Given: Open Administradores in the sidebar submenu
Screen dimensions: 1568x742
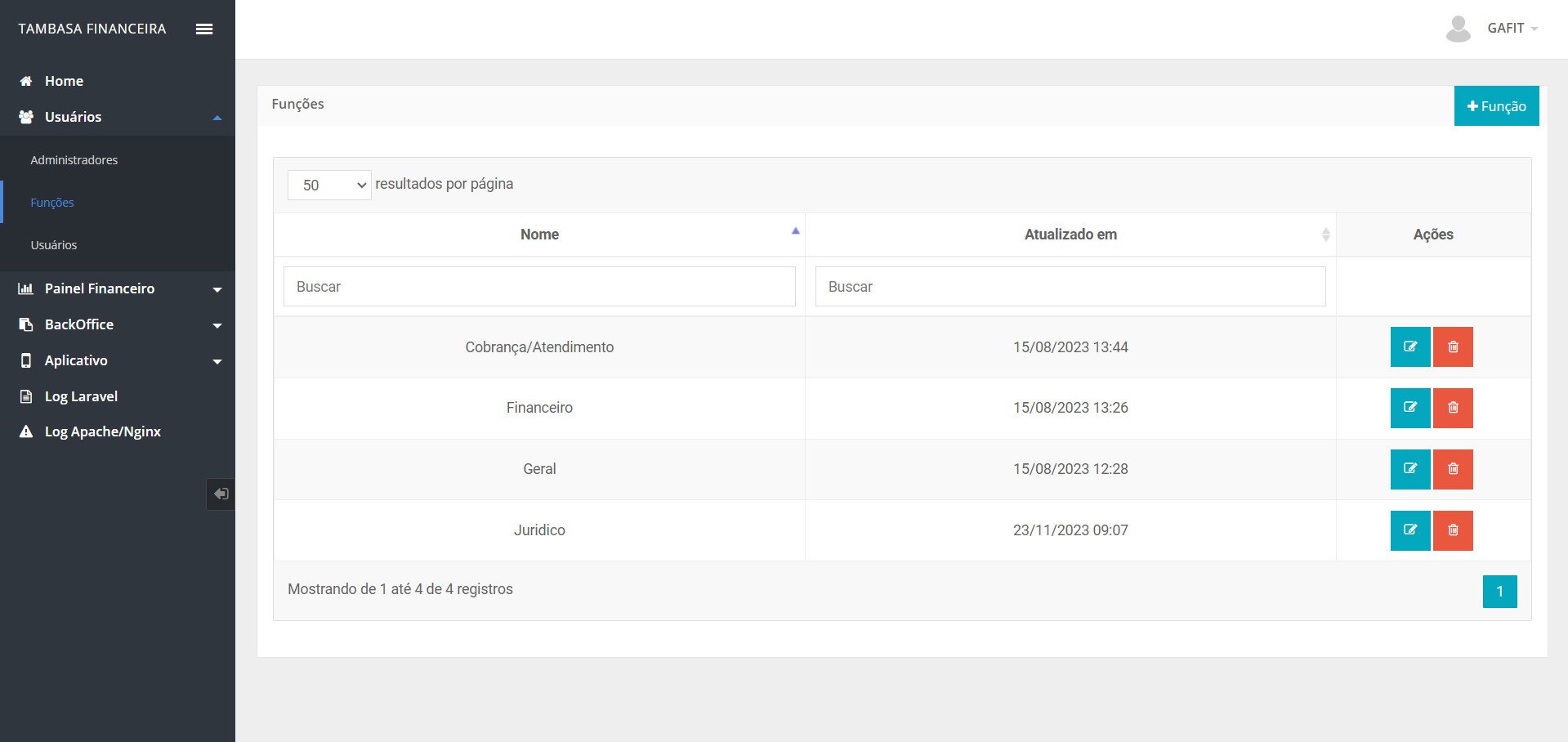Looking at the screenshot, I should [x=74, y=160].
